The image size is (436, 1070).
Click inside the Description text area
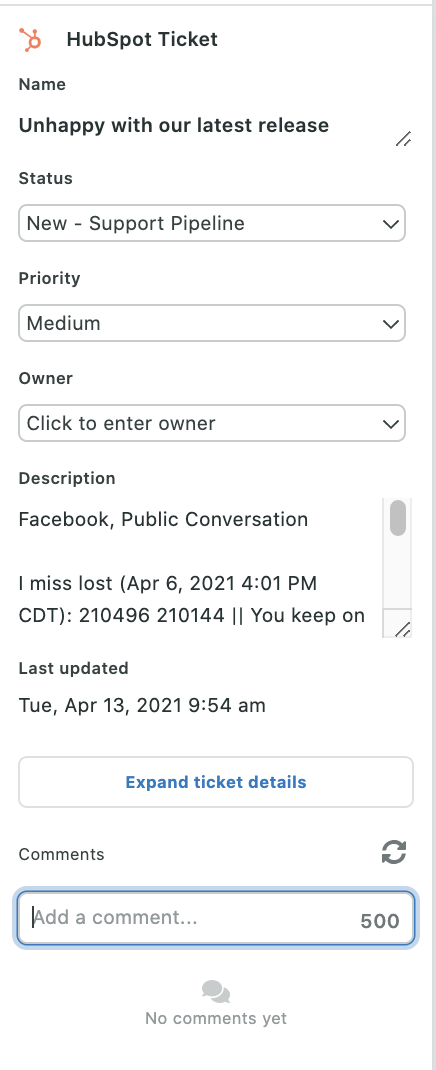tap(200, 568)
